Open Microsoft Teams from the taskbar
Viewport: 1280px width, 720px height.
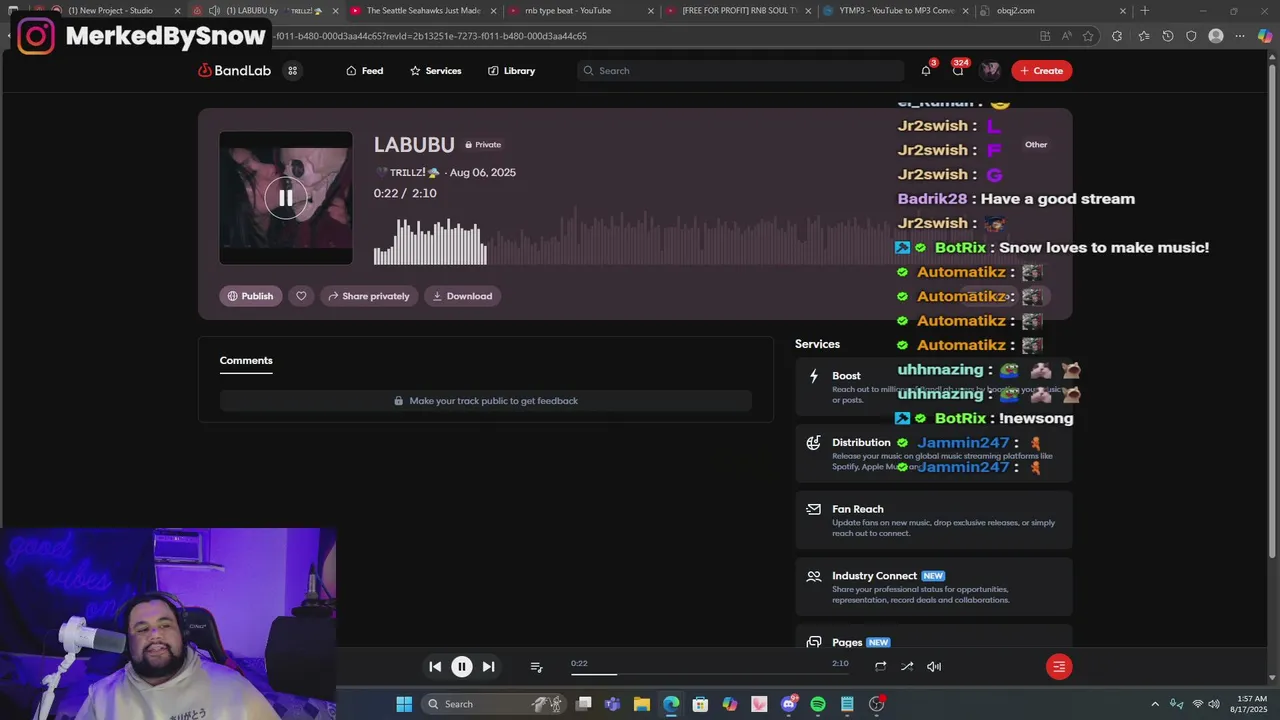tap(612, 704)
